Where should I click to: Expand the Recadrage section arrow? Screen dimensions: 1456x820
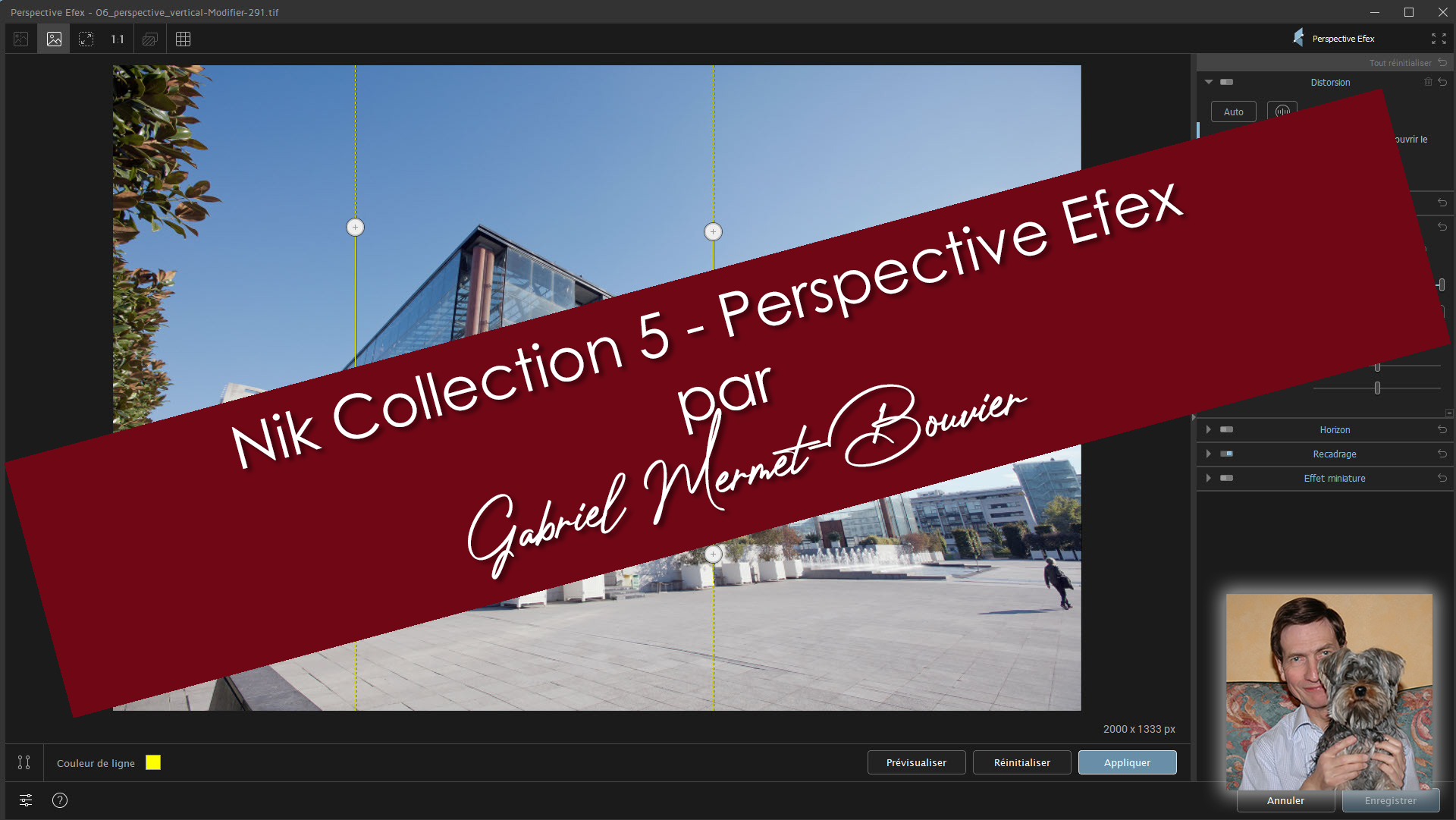click(x=1209, y=454)
